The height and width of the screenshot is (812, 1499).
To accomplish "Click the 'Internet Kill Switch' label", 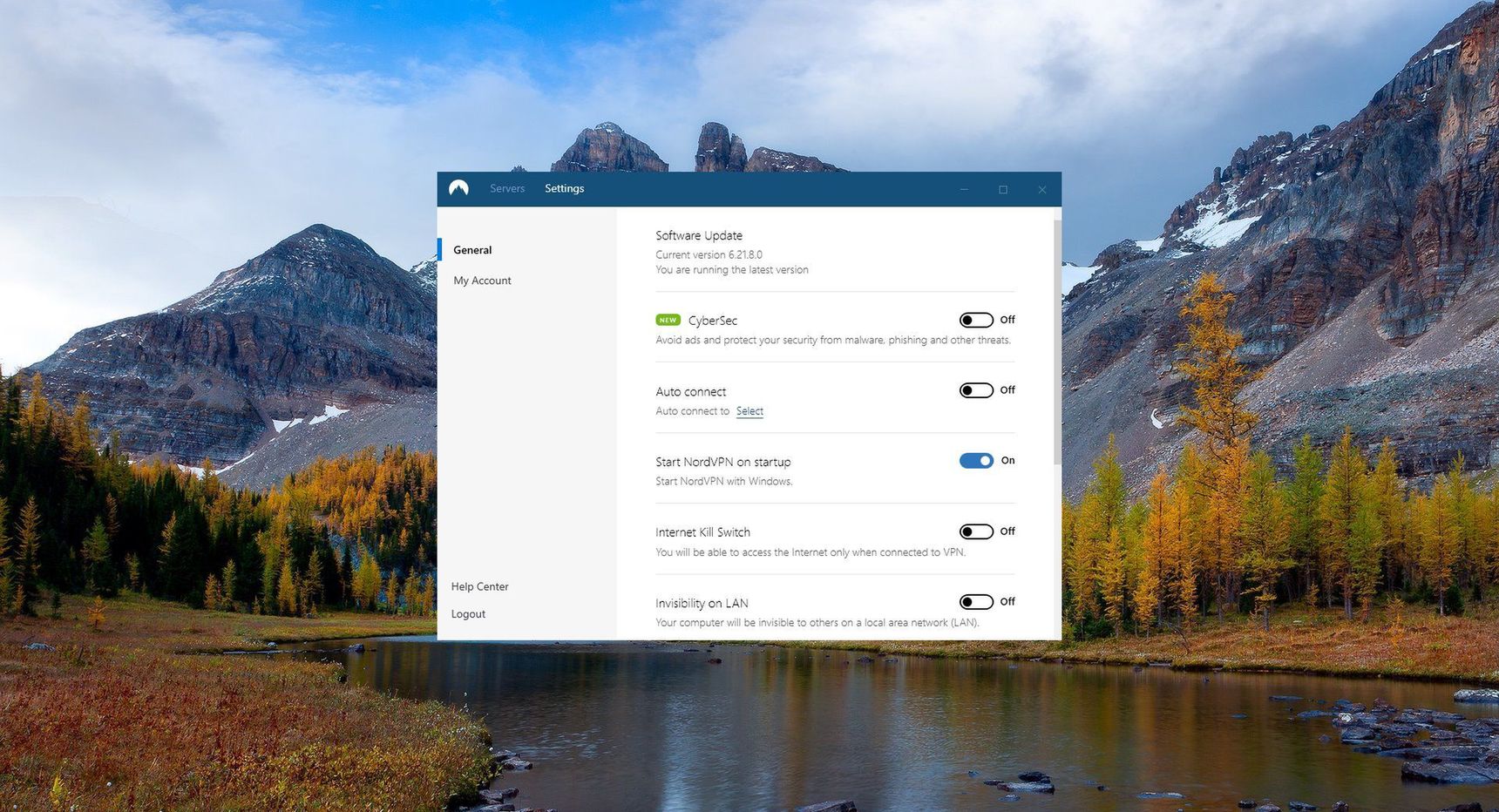I will 702,532.
